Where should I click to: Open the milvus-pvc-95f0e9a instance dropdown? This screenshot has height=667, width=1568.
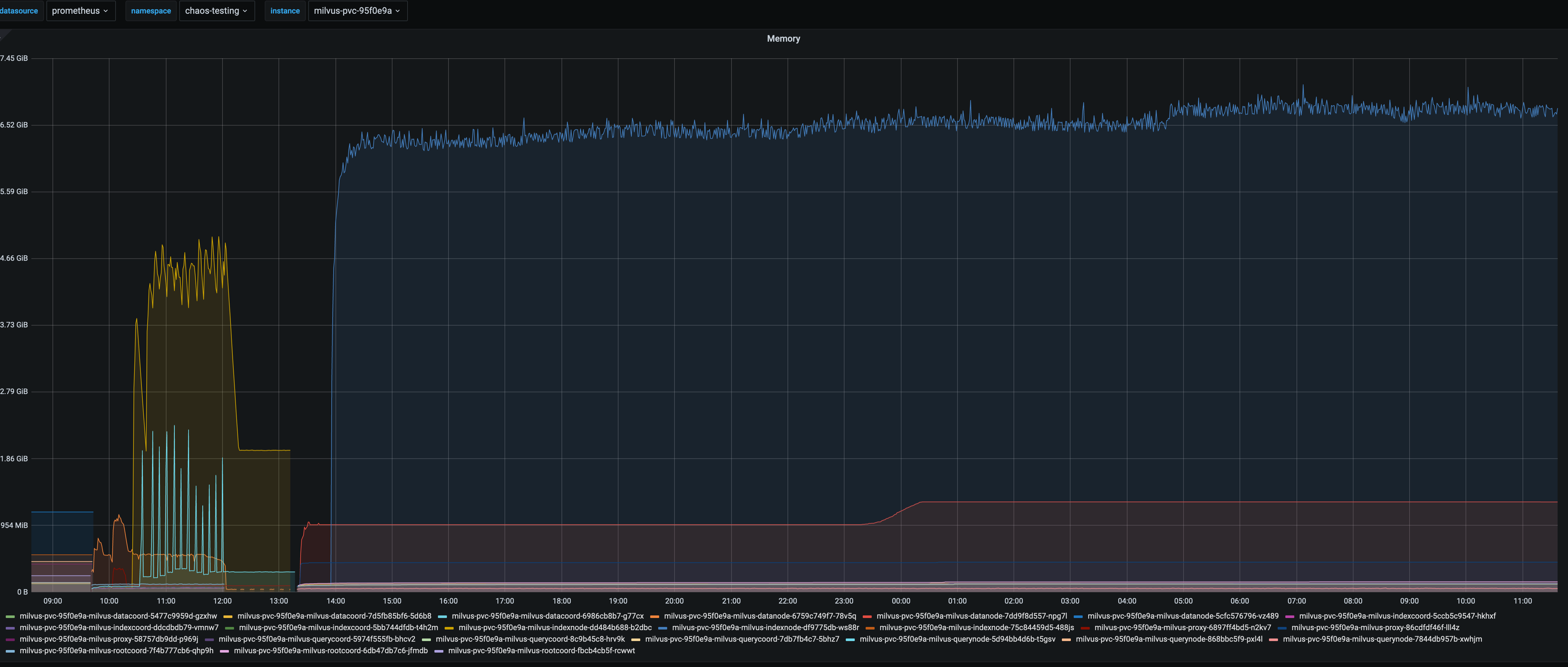pyautogui.click(x=357, y=10)
